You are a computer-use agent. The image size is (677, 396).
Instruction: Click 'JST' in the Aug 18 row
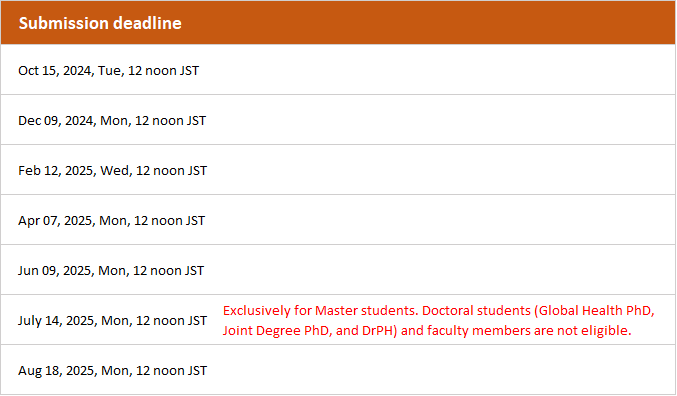(197, 371)
